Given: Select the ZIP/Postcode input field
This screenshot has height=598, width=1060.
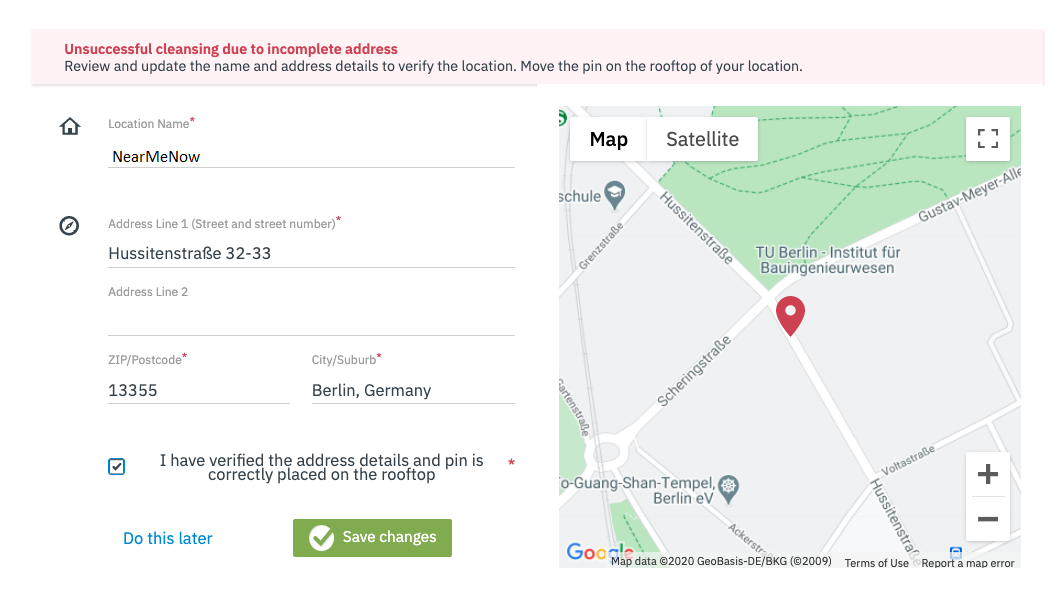Looking at the screenshot, I should click(198, 390).
